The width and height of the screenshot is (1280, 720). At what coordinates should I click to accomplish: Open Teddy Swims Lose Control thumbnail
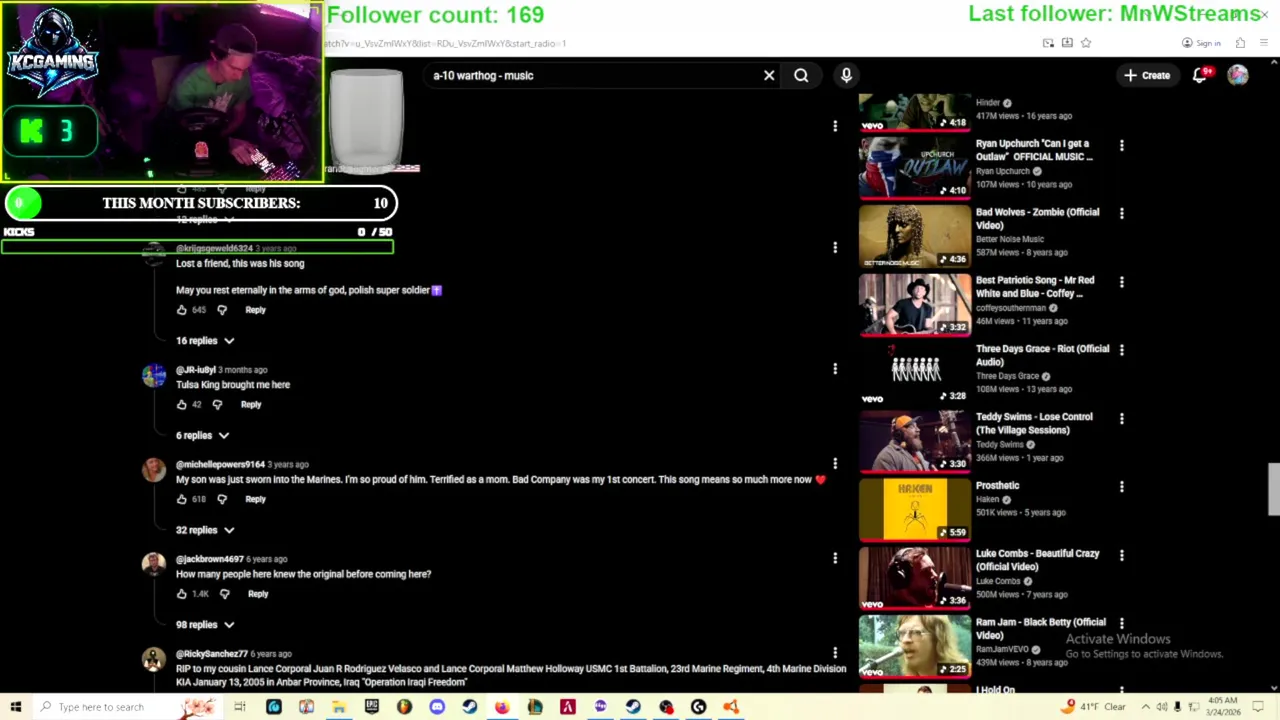pos(914,441)
